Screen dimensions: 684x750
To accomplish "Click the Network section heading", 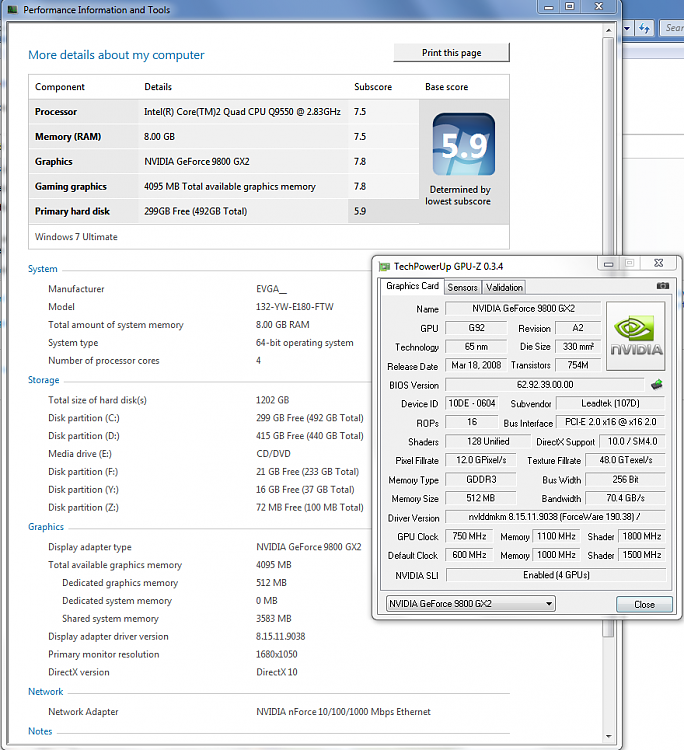I will pyautogui.click(x=45, y=692).
